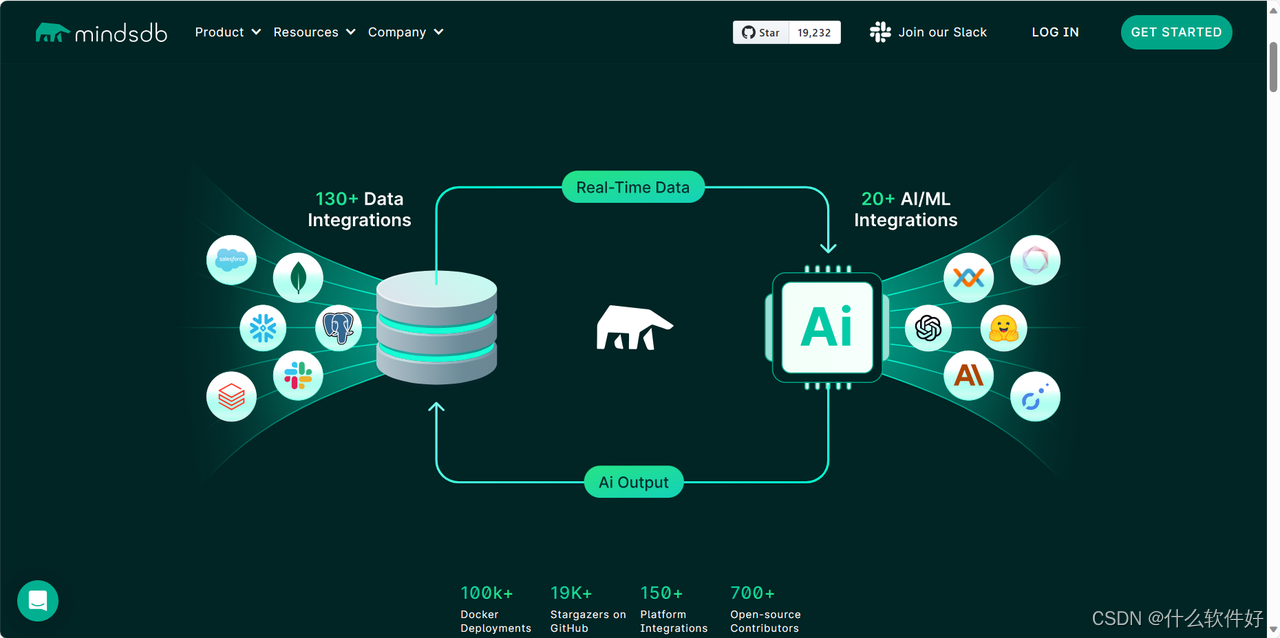Image resolution: width=1280 pixels, height=638 pixels.
Task: Select the Hugging Face emoji icon
Action: (1003, 328)
